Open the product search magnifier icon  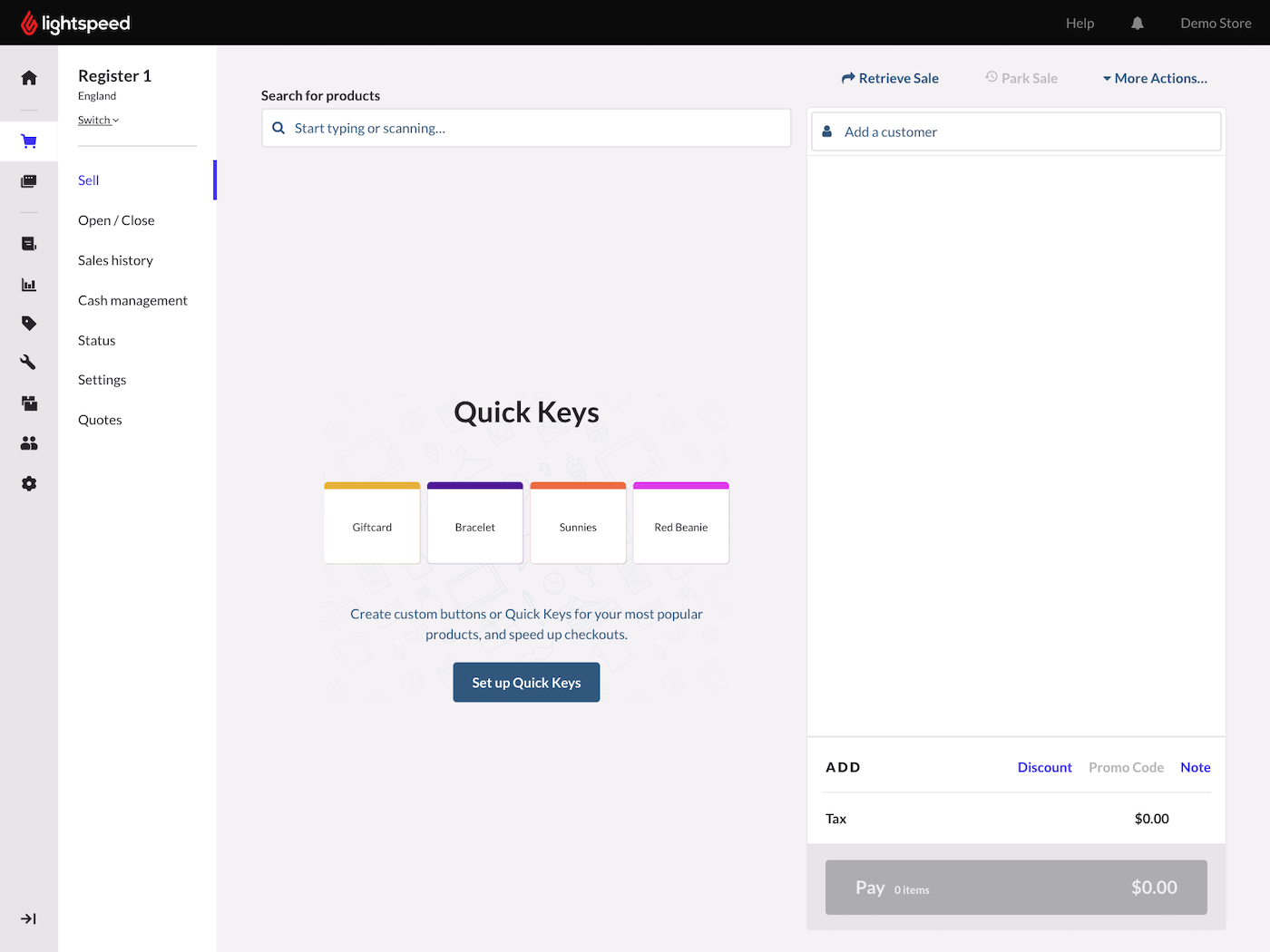[278, 128]
